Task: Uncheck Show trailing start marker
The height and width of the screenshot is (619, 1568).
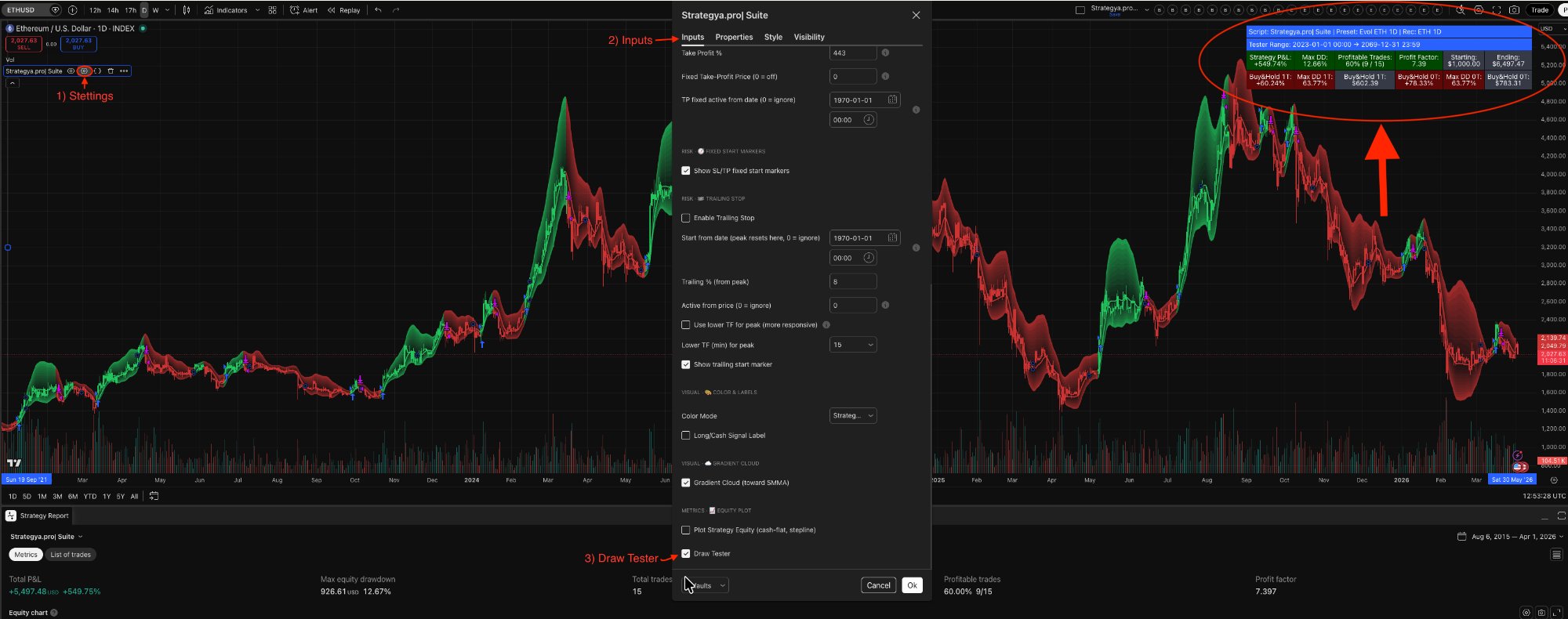Action: 686,364
